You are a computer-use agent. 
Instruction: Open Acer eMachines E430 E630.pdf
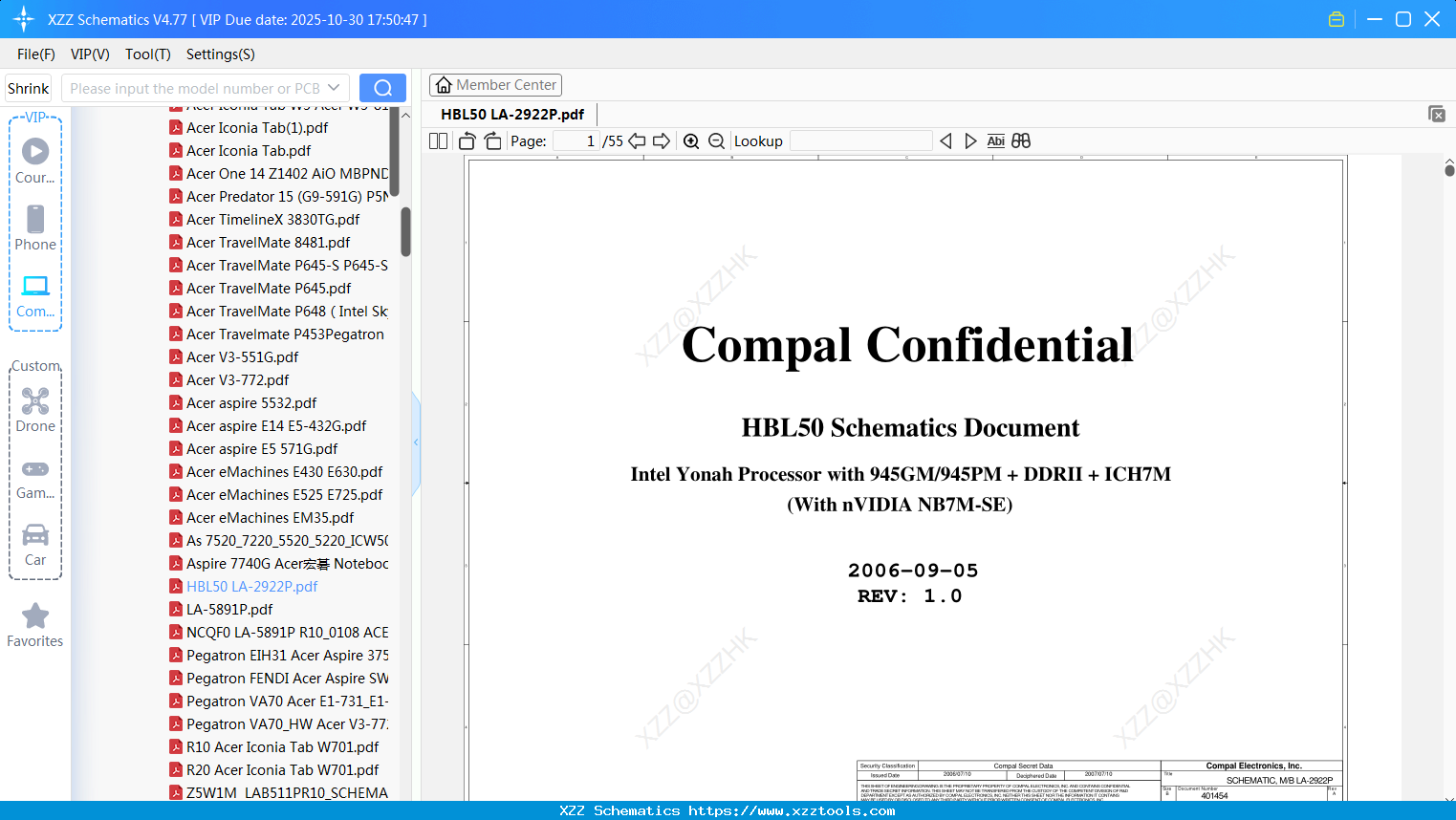click(x=285, y=471)
